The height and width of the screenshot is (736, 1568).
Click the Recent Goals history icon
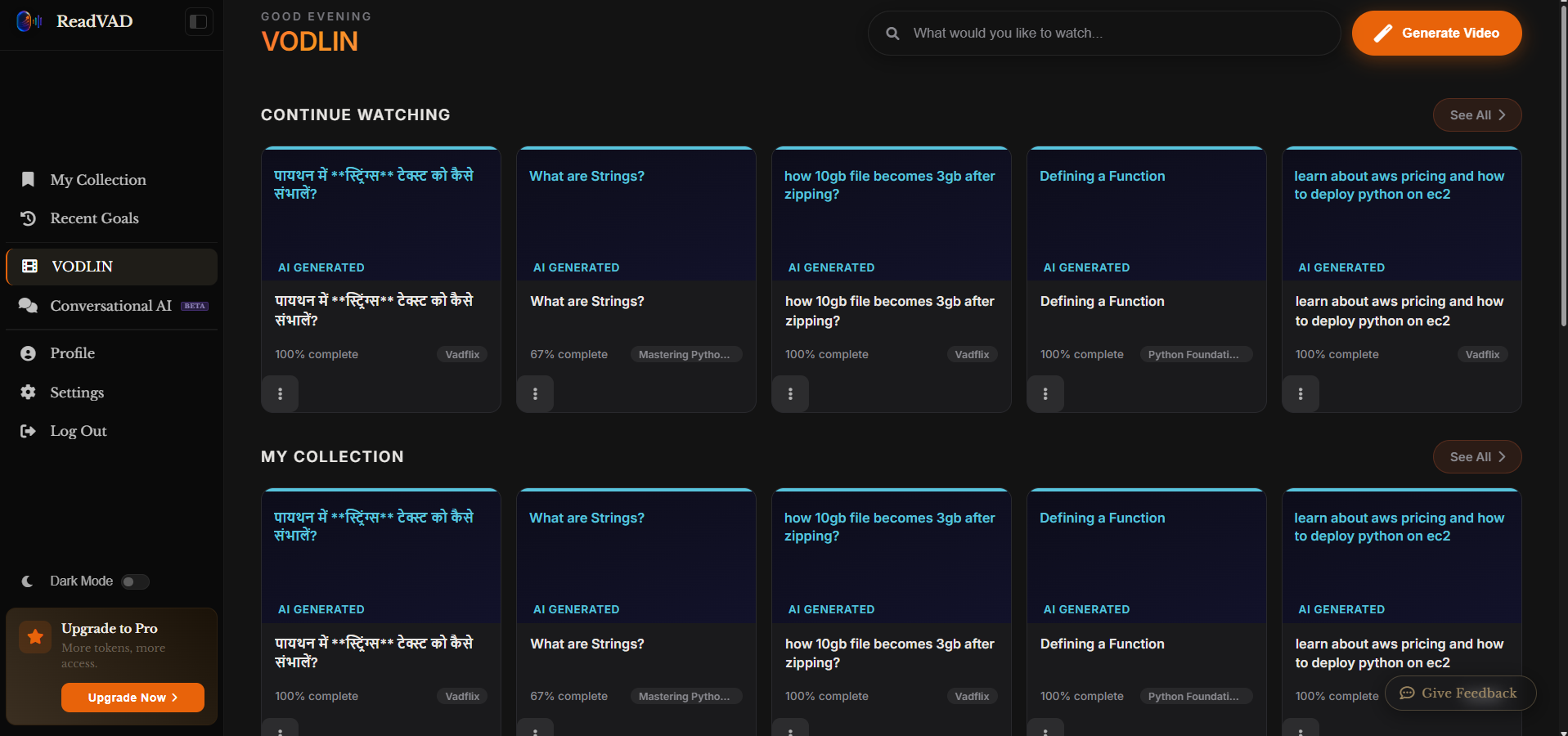coord(28,218)
